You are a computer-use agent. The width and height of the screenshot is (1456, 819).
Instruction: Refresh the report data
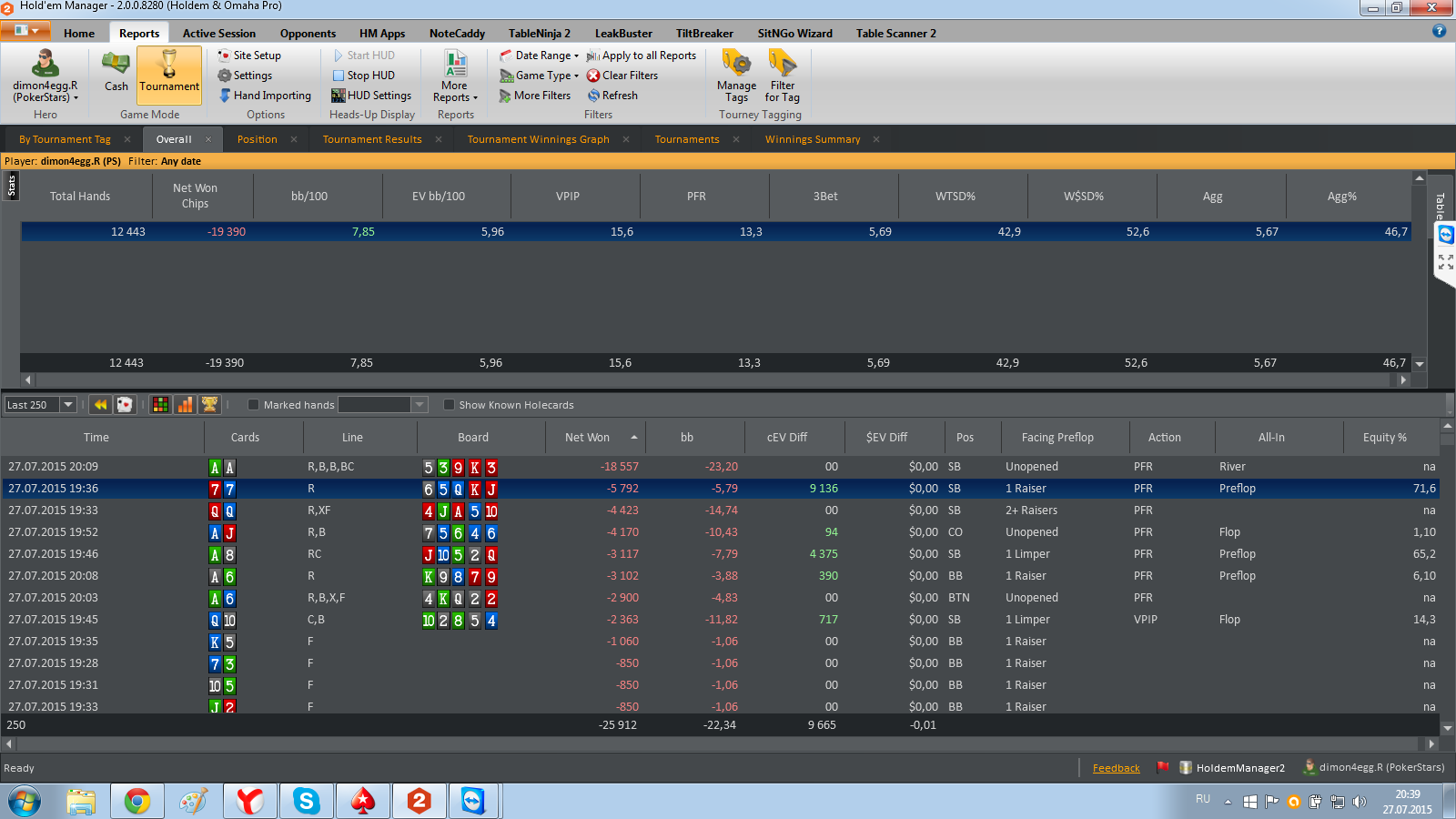pos(612,96)
